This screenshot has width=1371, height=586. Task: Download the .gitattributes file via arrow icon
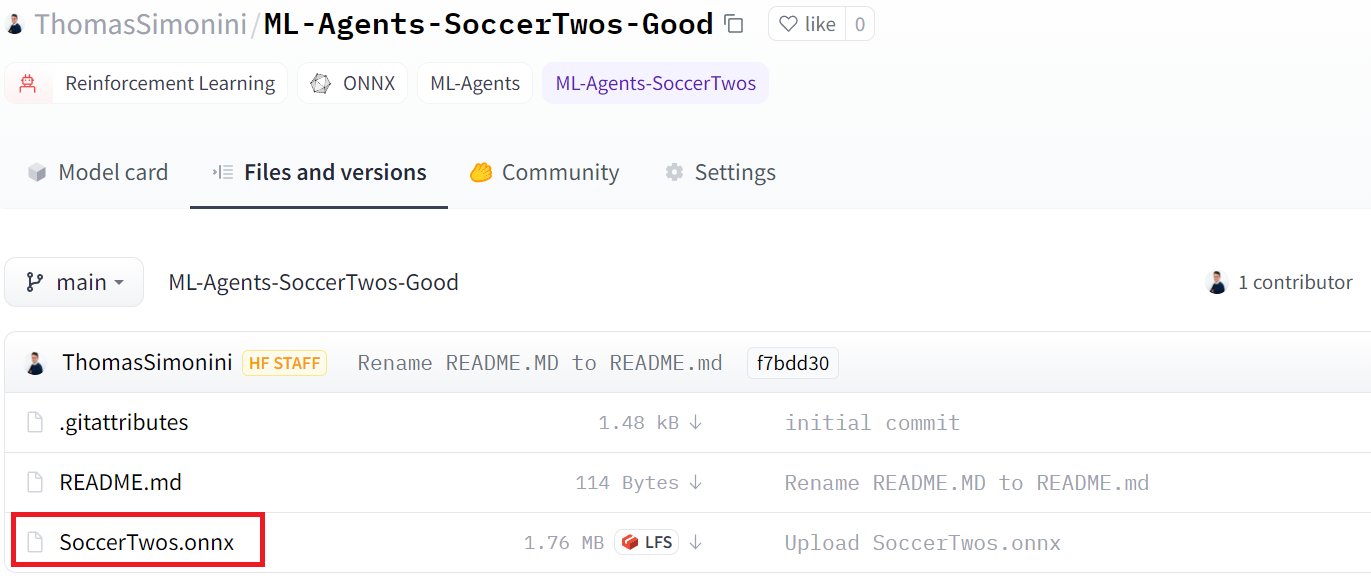click(696, 423)
